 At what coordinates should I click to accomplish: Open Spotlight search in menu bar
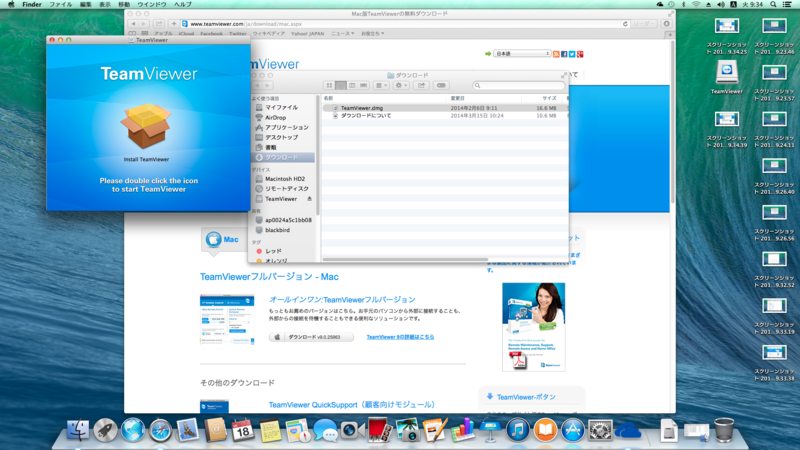tap(773, 5)
